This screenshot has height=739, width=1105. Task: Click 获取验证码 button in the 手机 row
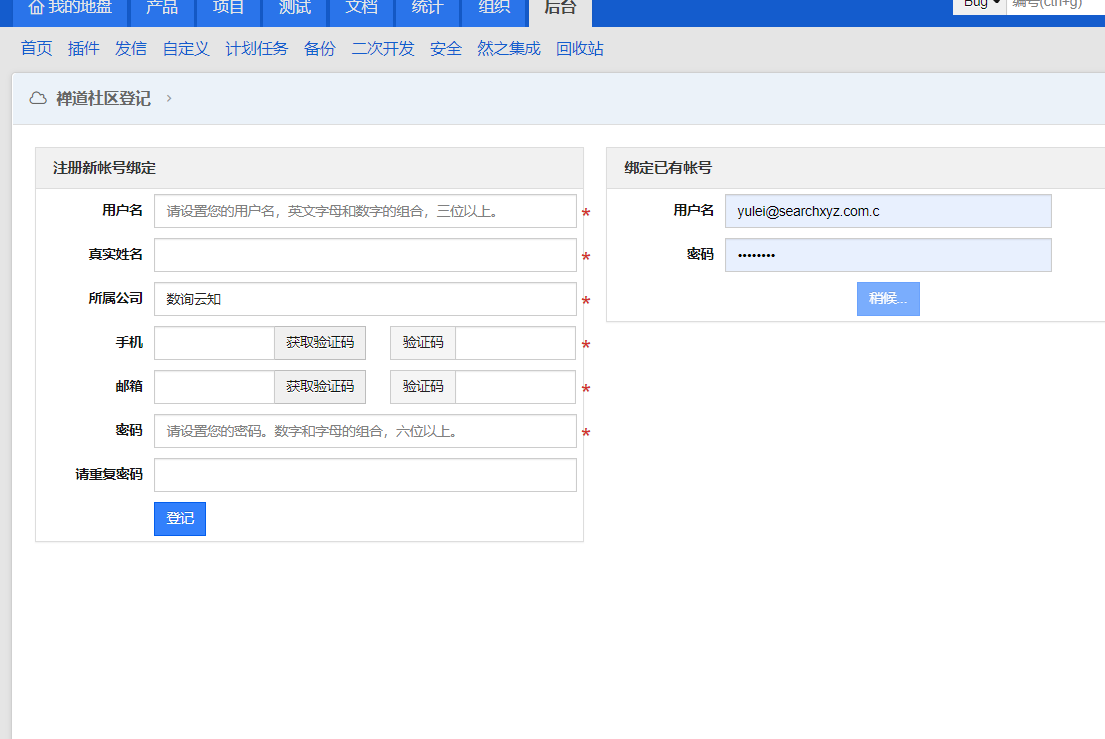pos(320,343)
